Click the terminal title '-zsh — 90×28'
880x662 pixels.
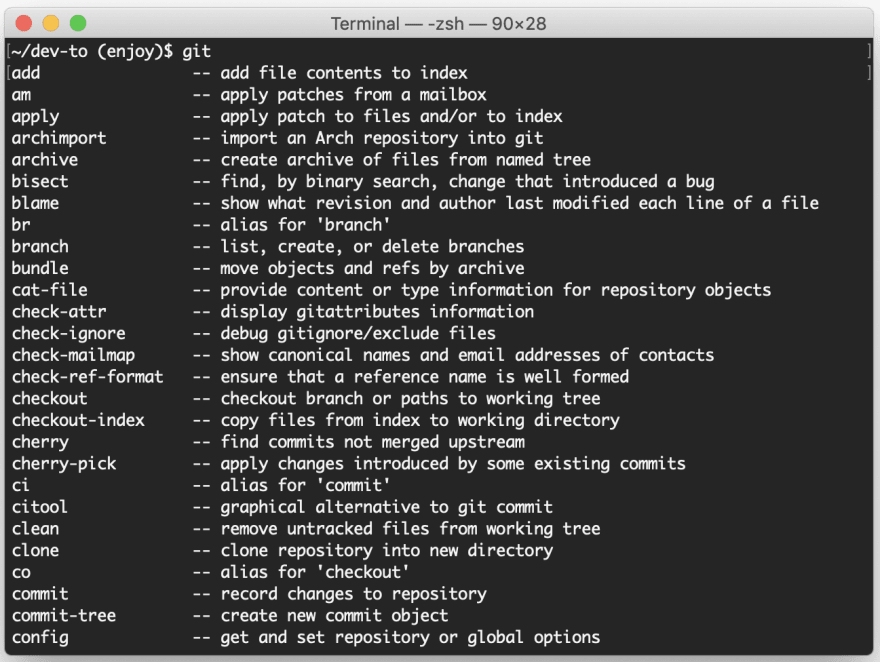point(487,24)
